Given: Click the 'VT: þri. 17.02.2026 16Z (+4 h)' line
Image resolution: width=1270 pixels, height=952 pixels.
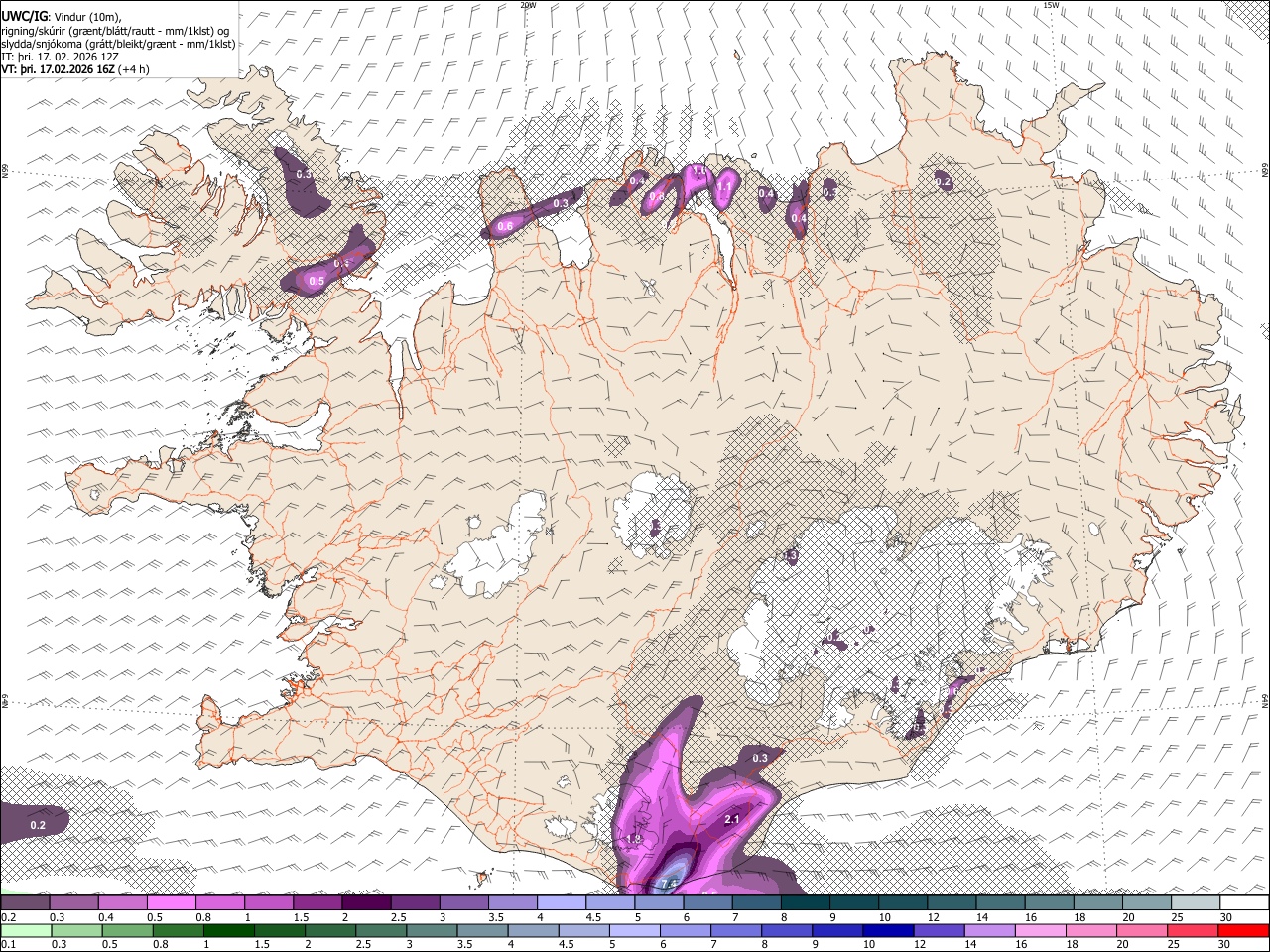Looking at the screenshot, I should [x=75, y=69].
